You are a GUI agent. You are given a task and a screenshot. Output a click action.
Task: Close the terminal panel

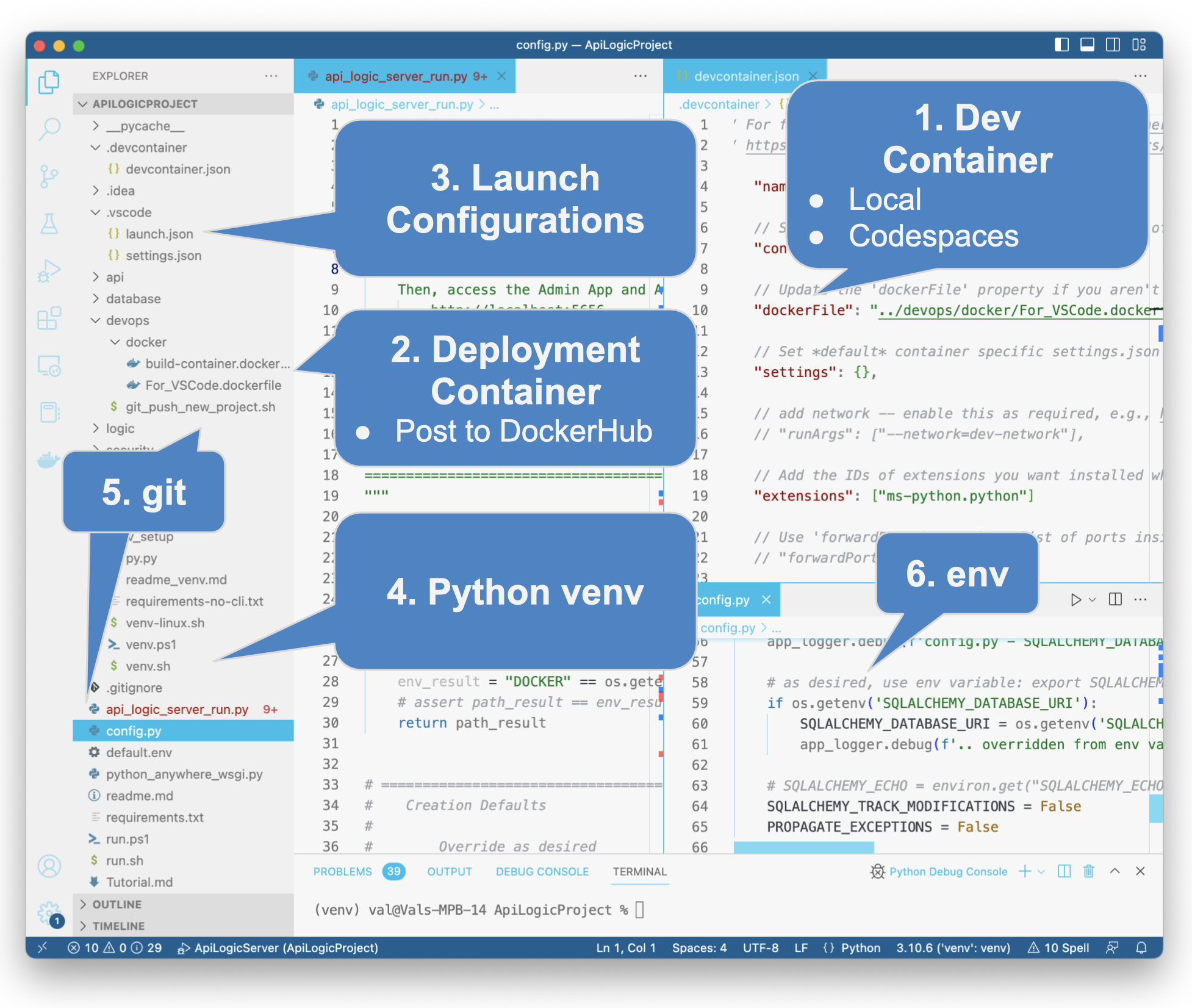(1140, 871)
